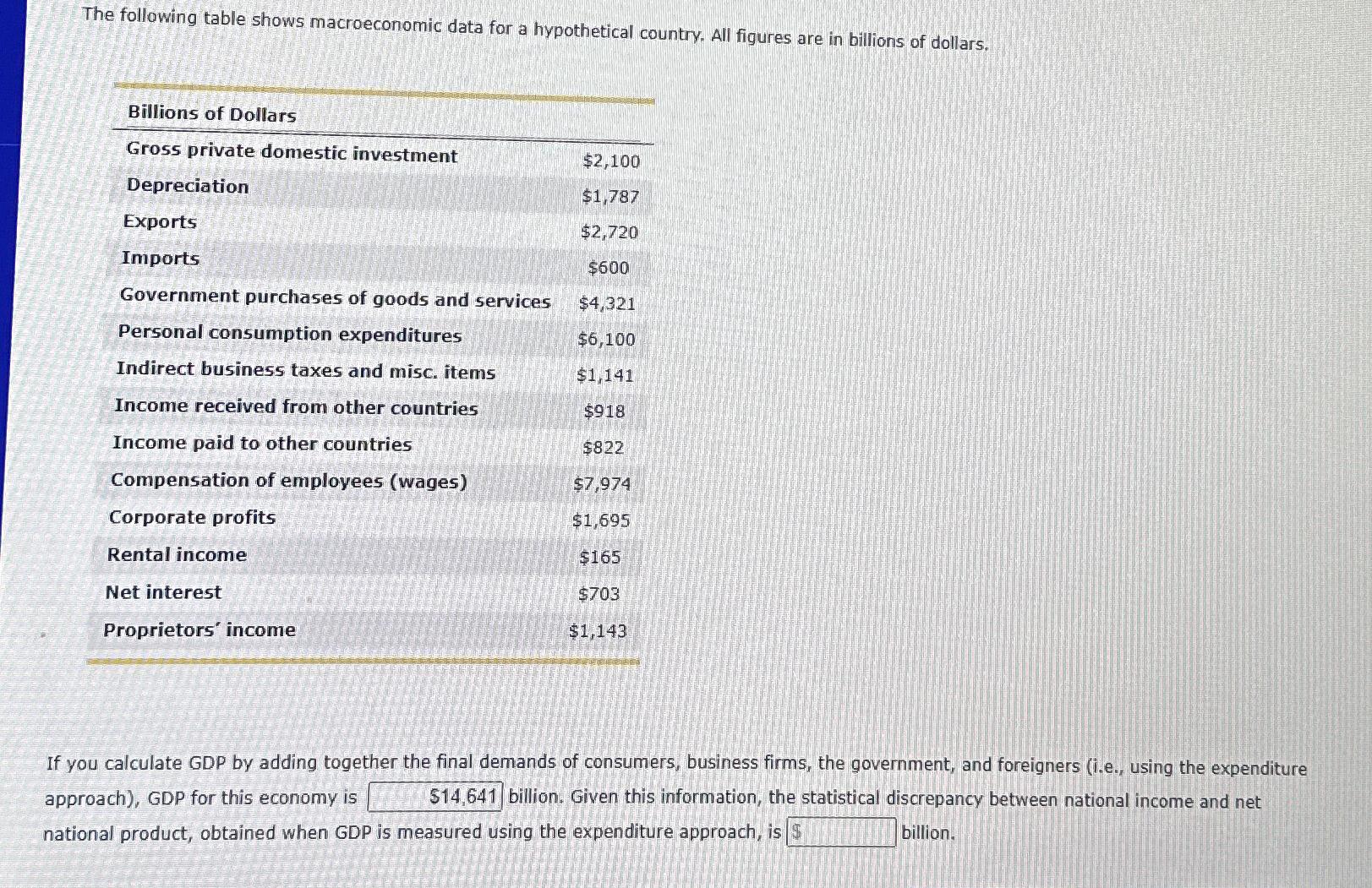This screenshot has height=888, width=1372.
Task: Select Compensation of employees (wages) row
Action: pos(289,481)
